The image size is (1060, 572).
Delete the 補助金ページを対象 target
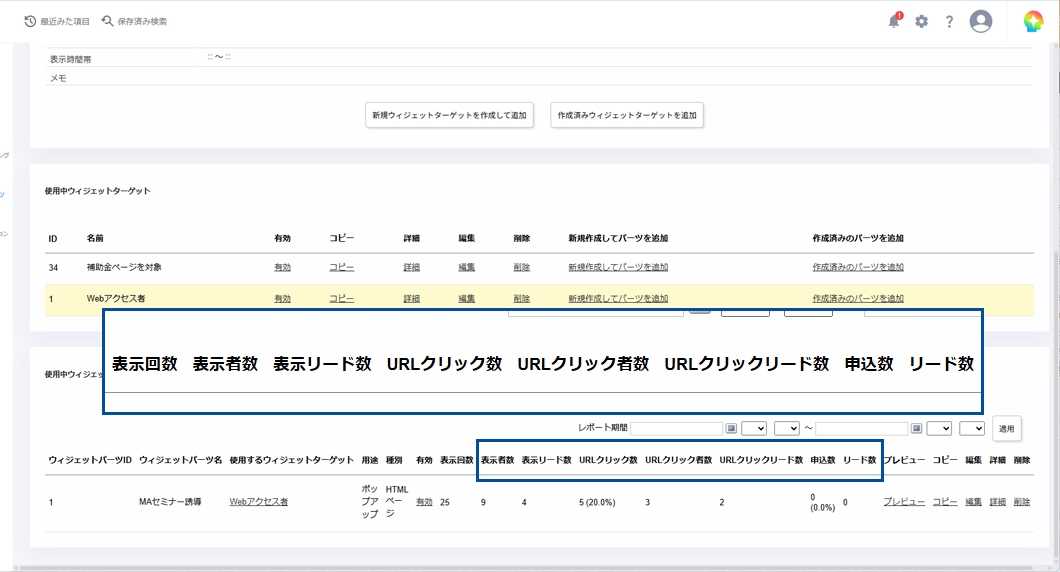pyautogui.click(x=521, y=268)
